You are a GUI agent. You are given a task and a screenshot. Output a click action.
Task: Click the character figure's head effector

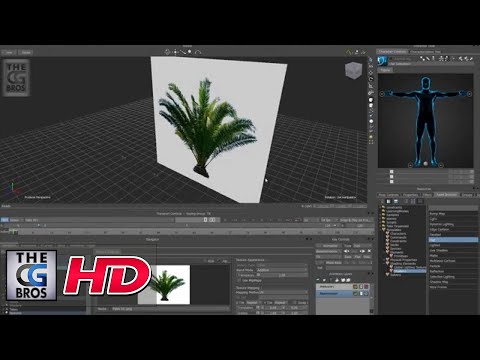tap(425, 83)
